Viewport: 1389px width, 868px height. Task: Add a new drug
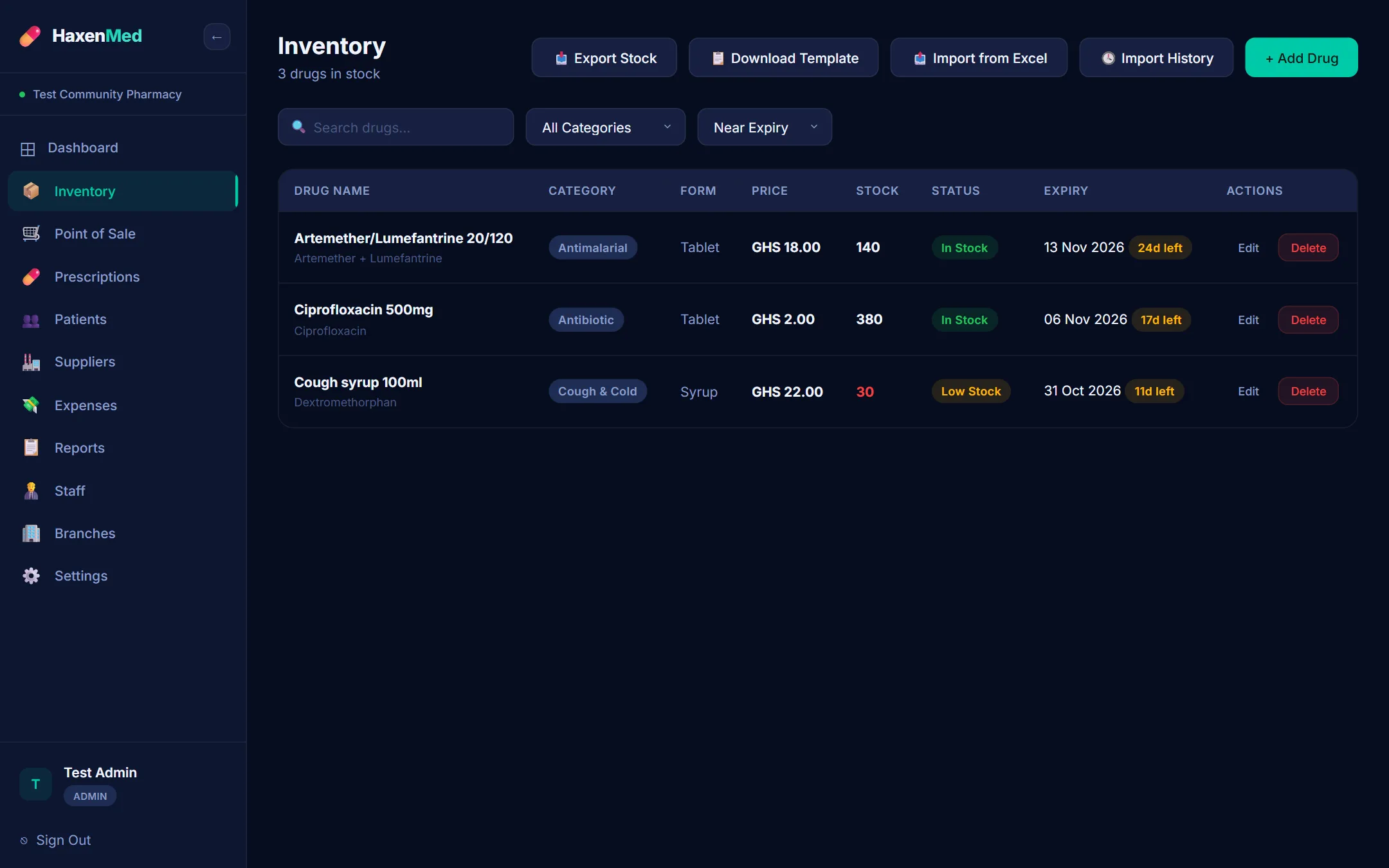coord(1302,58)
